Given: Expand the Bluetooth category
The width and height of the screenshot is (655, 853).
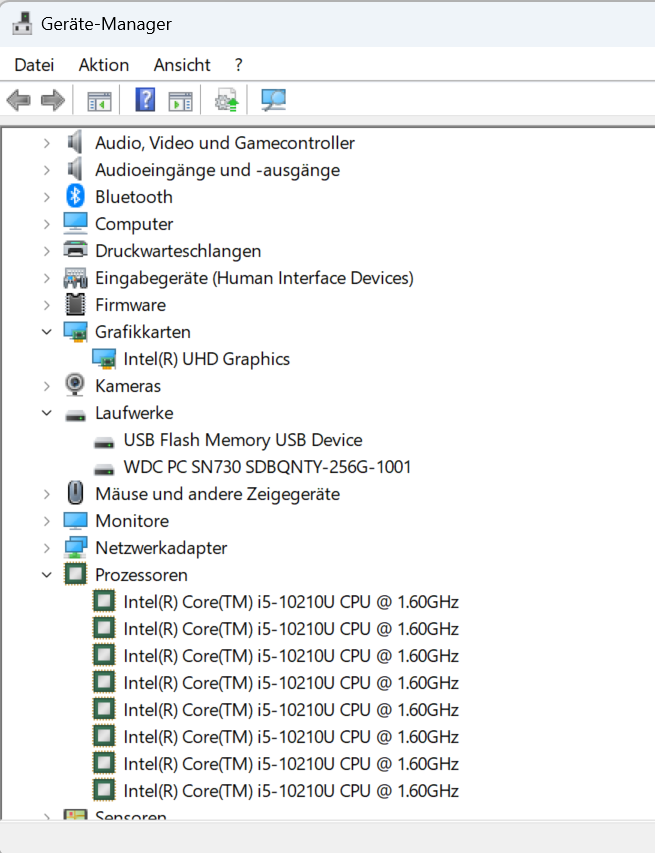Looking at the screenshot, I should [47, 197].
